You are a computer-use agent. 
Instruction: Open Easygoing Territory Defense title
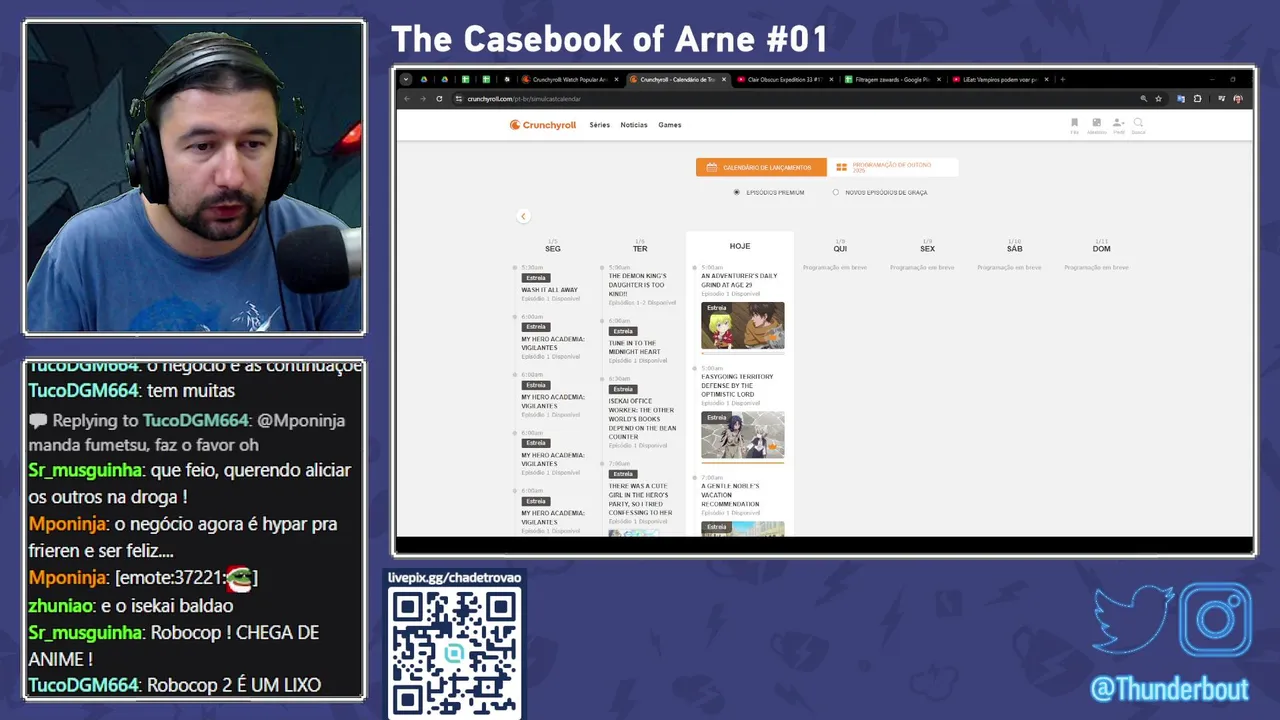(x=737, y=385)
